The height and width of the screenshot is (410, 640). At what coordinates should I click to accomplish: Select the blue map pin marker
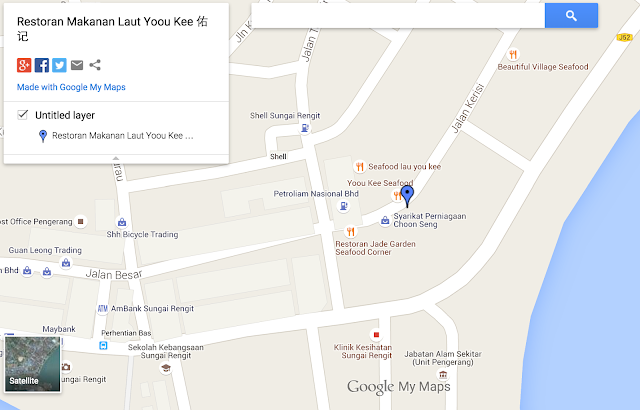click(x=407, y=196)
